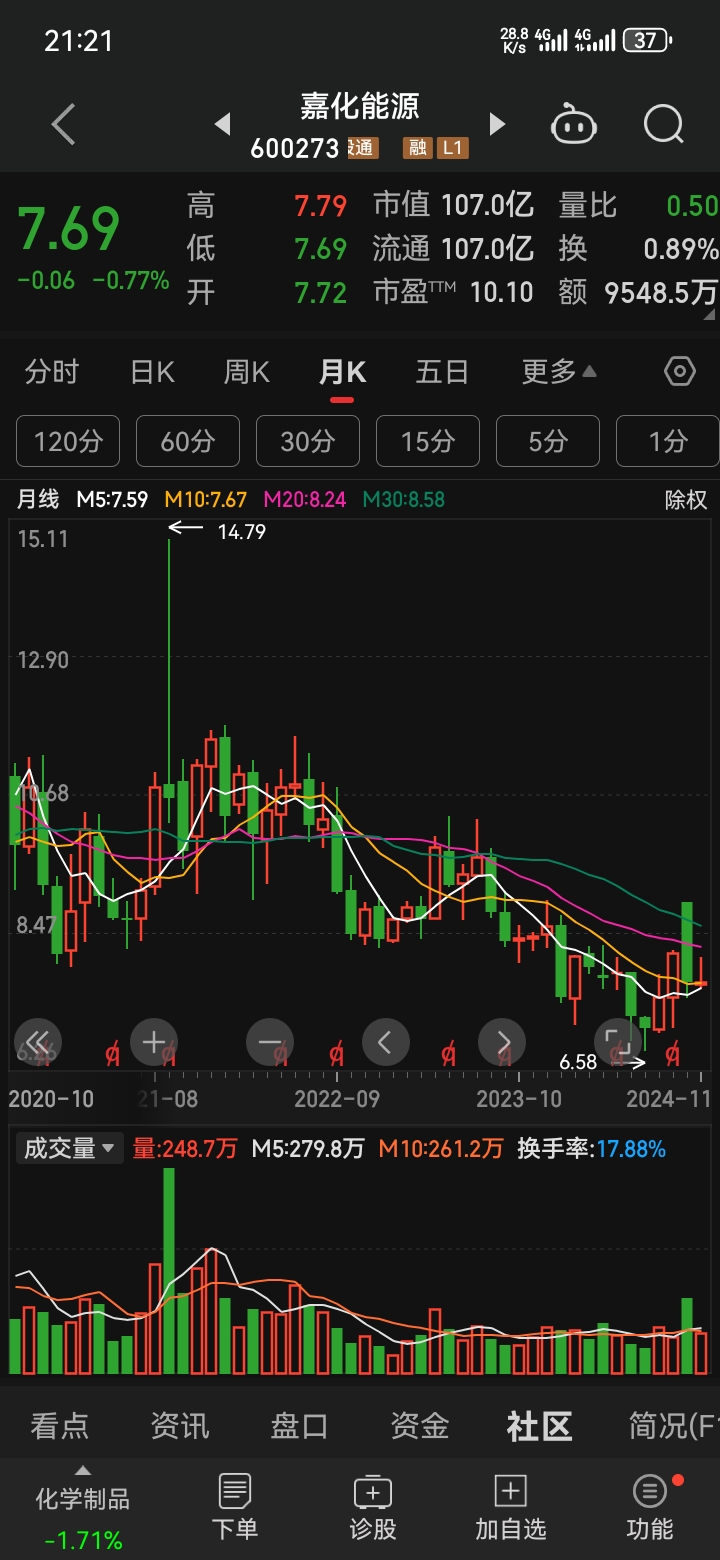Open the 资金 capital flow tab
Screen dimensions: 720x1560
coord(420,1426)
